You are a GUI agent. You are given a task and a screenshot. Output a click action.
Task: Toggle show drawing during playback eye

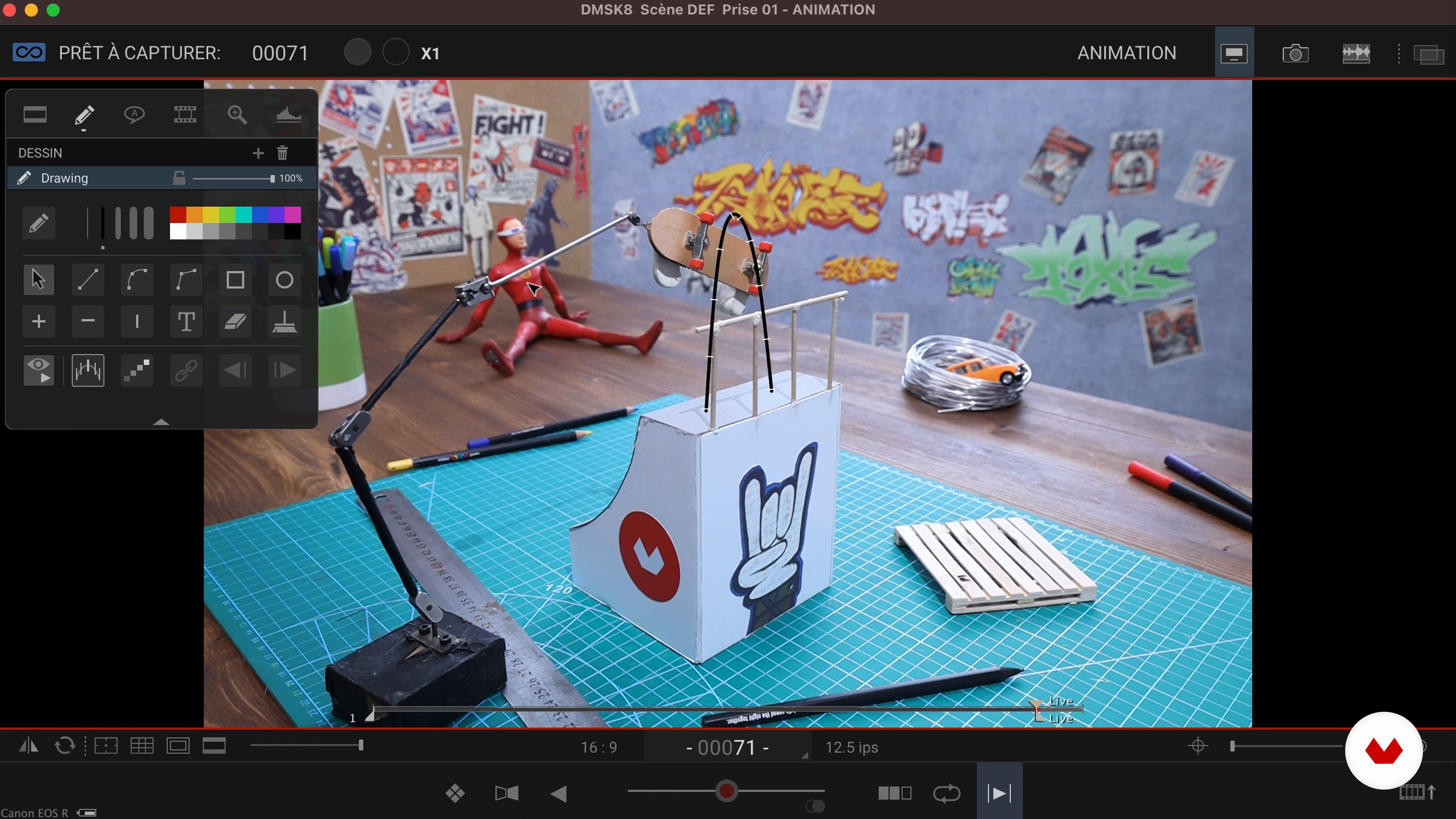tap(38, 371)
